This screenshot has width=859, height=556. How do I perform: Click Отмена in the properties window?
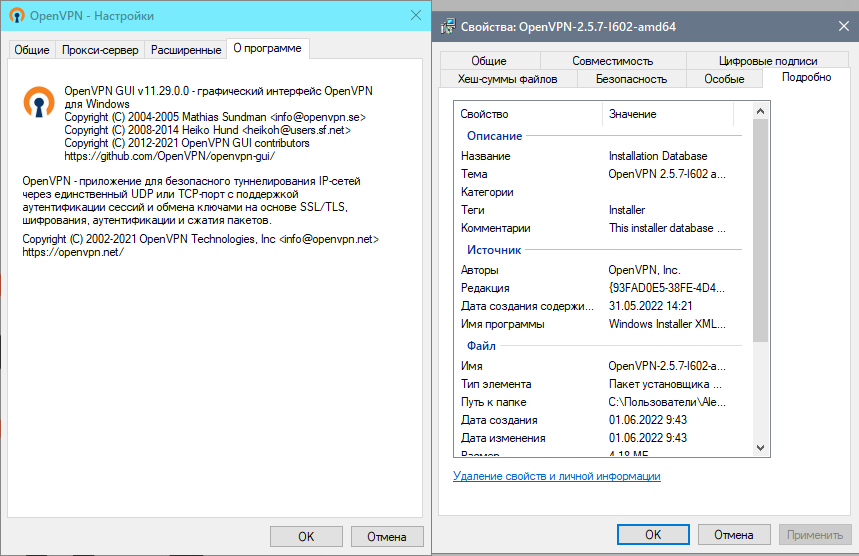734,534
